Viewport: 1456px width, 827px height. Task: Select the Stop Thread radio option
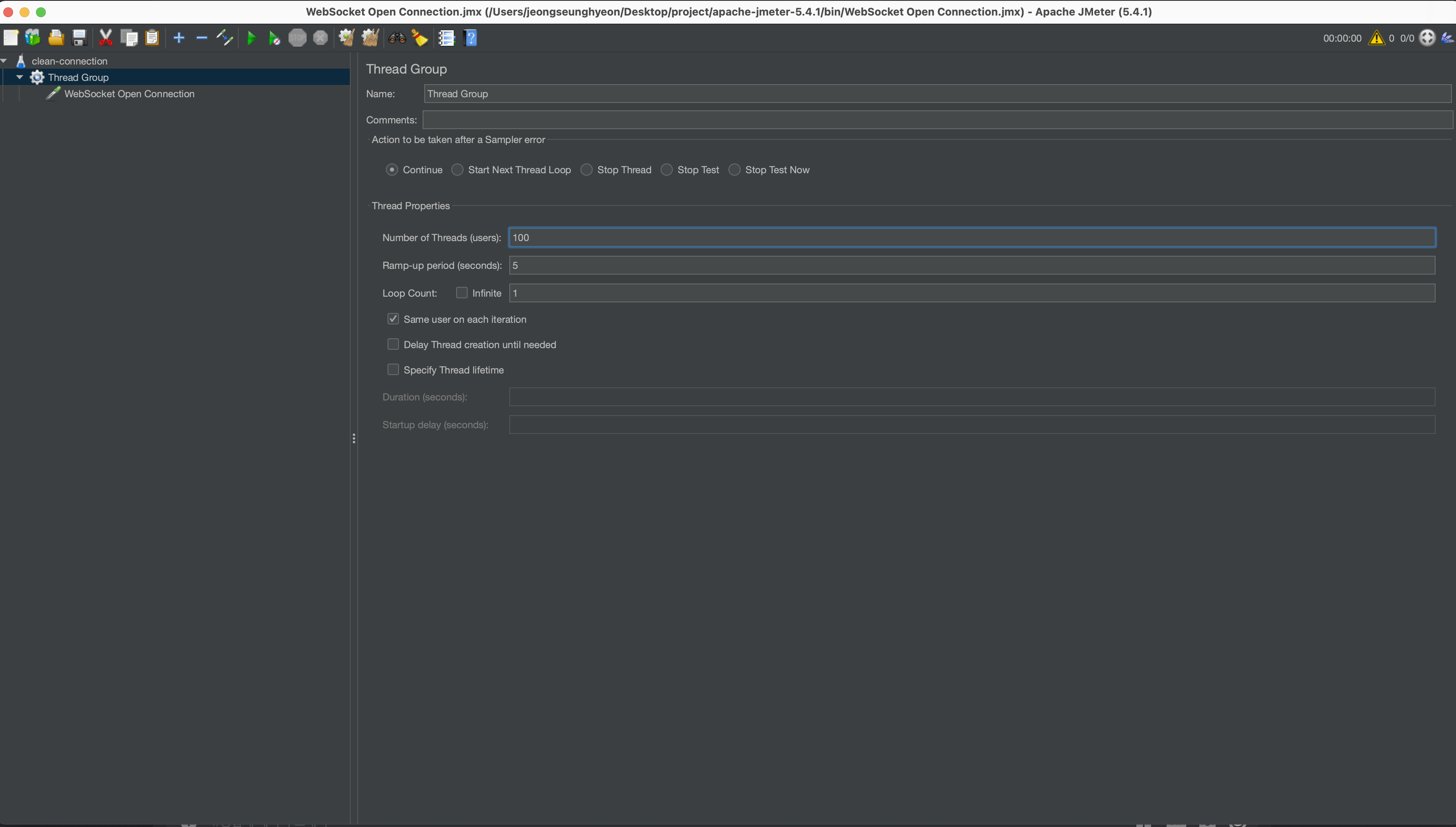point(587,170)
